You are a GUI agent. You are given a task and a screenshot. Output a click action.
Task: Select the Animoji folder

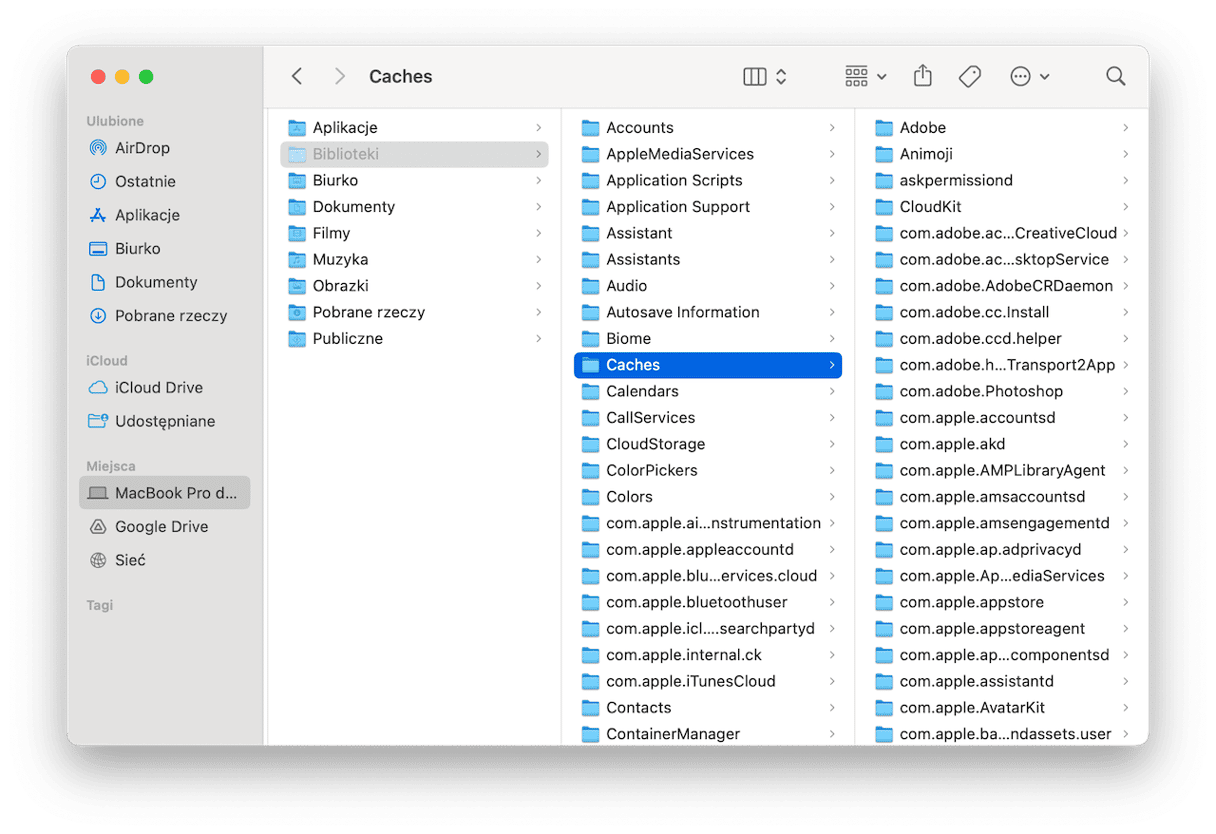pos(1001,154)
